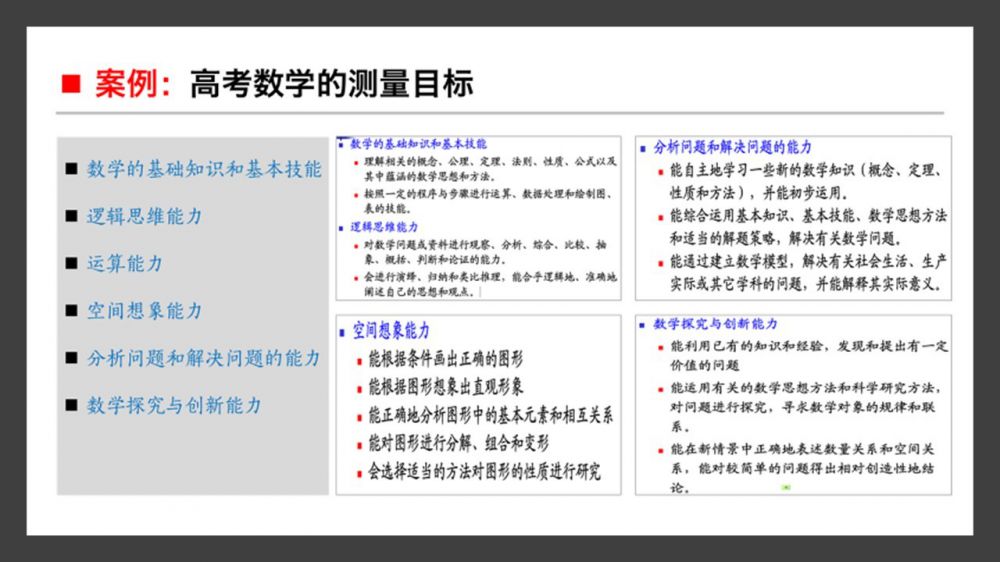
Task: Click "空间想象能力" heading in the bottom-middle box
Action: [390, 331]
